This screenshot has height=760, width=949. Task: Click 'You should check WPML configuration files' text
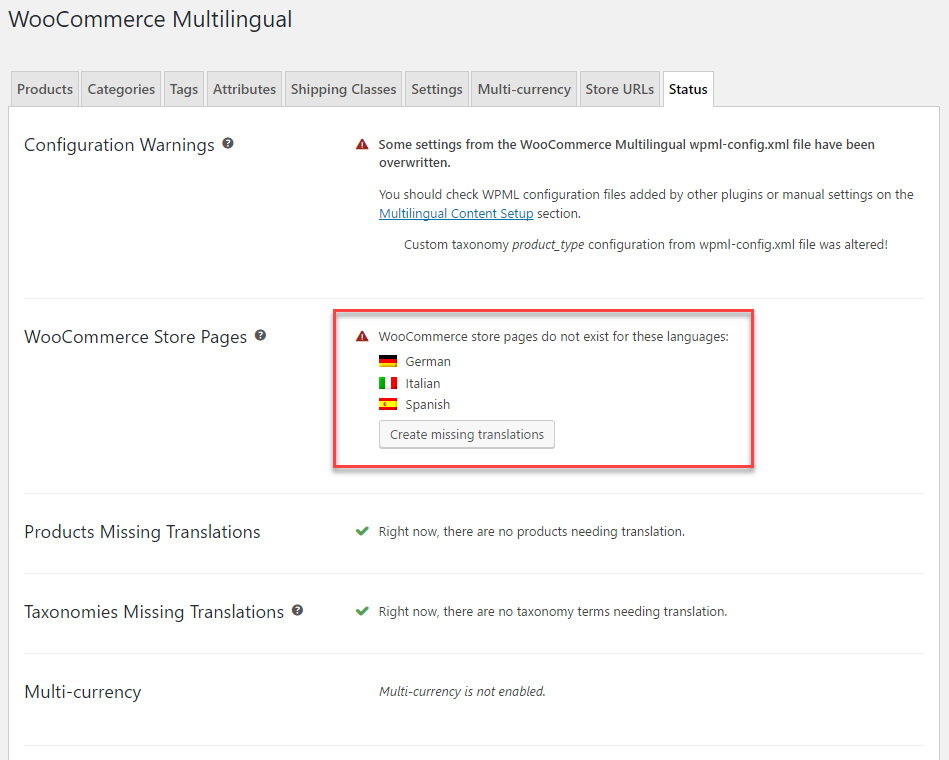[646, 204]
